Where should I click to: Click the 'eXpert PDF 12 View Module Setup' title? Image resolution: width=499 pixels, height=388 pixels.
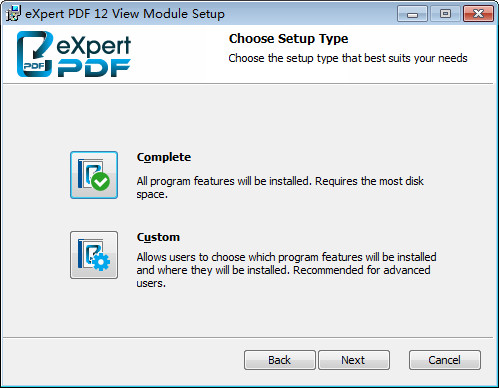[125, 14]
